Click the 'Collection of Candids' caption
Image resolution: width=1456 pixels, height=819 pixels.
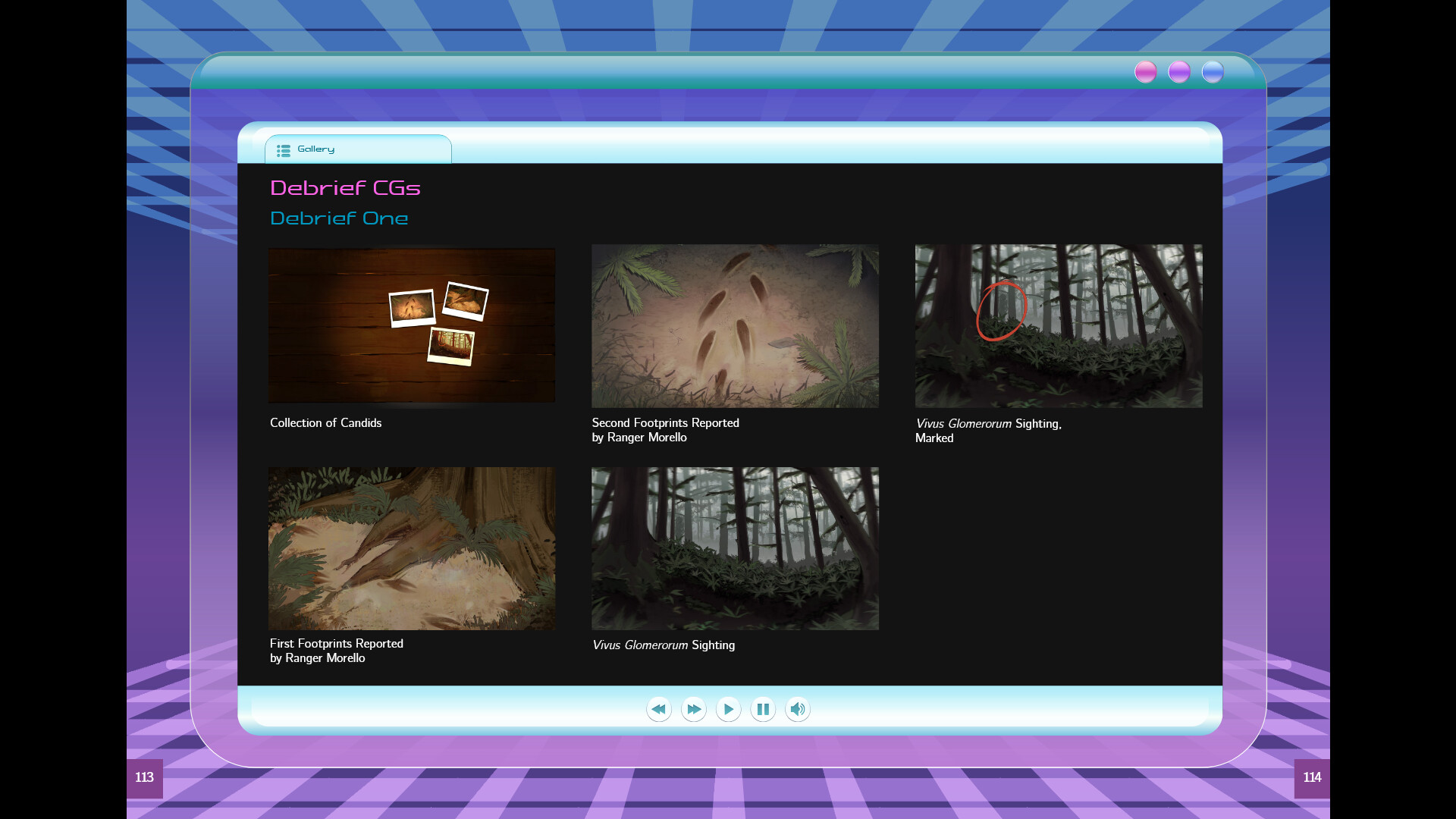pyautogui.click(x=325, y=423)
